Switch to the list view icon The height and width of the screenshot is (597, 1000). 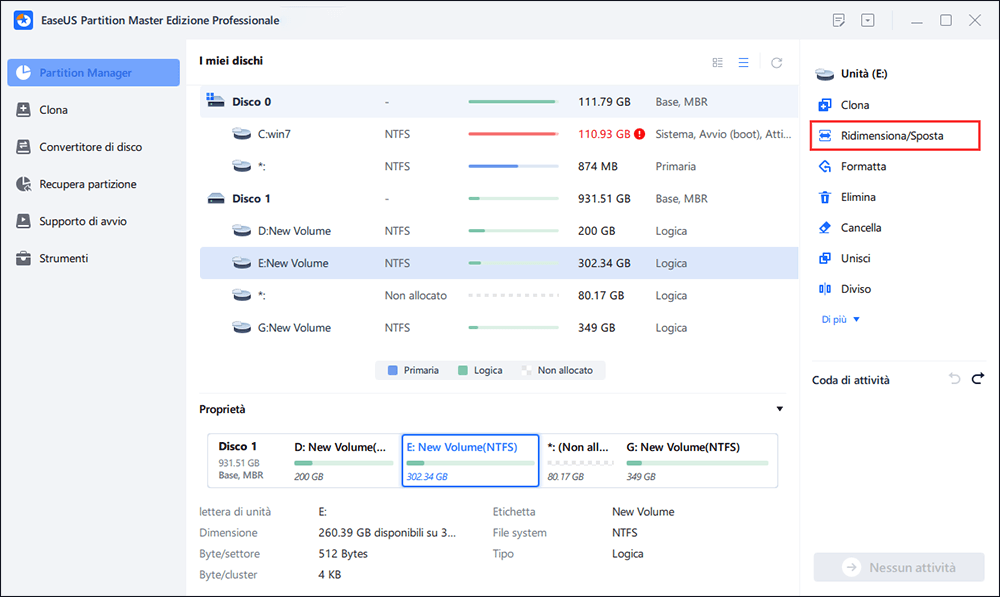(744, 63)
